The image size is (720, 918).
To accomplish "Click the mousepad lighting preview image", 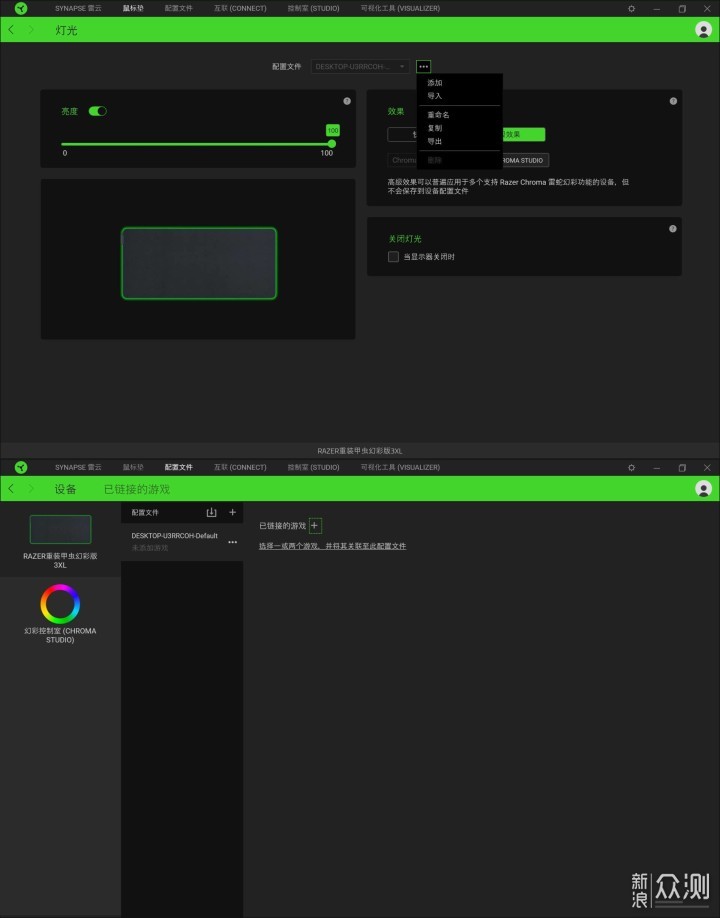I will pyautogui.click(x=199, y=263).
